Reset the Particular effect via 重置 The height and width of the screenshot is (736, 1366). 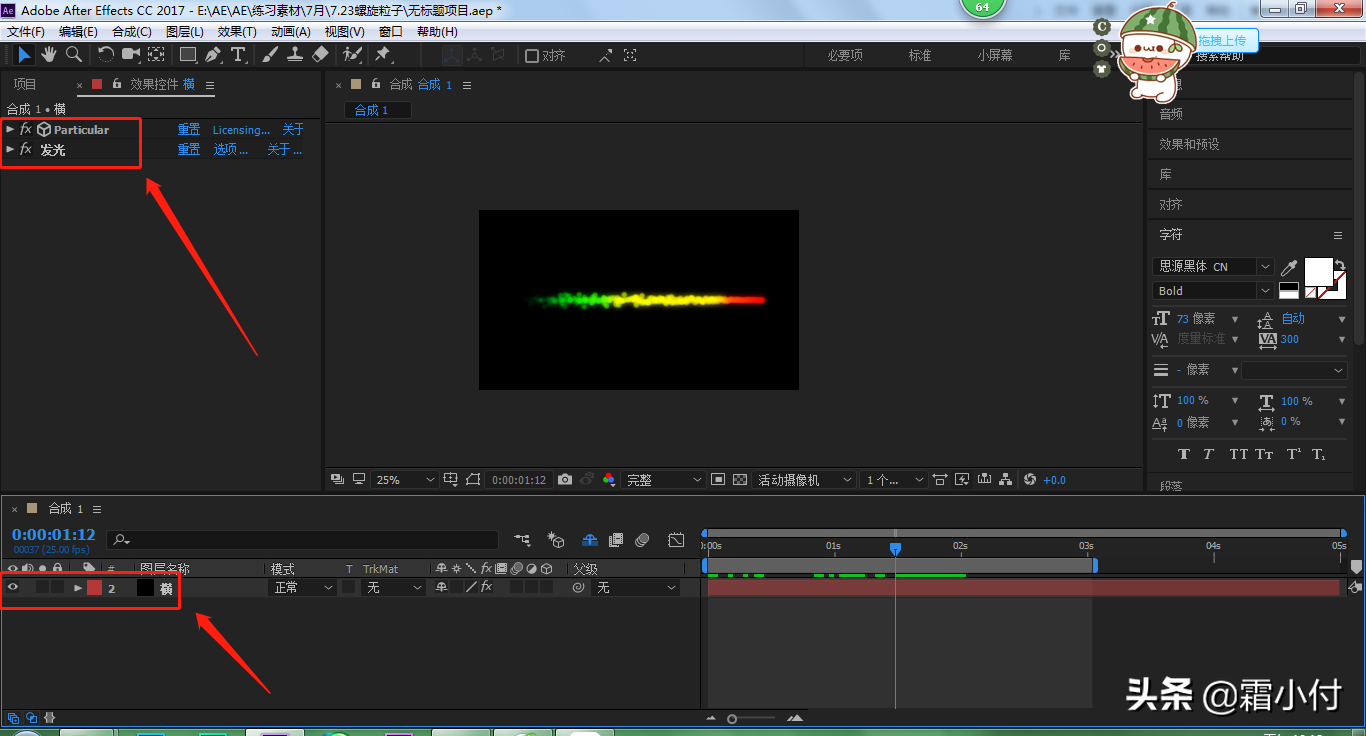point(189,130)
